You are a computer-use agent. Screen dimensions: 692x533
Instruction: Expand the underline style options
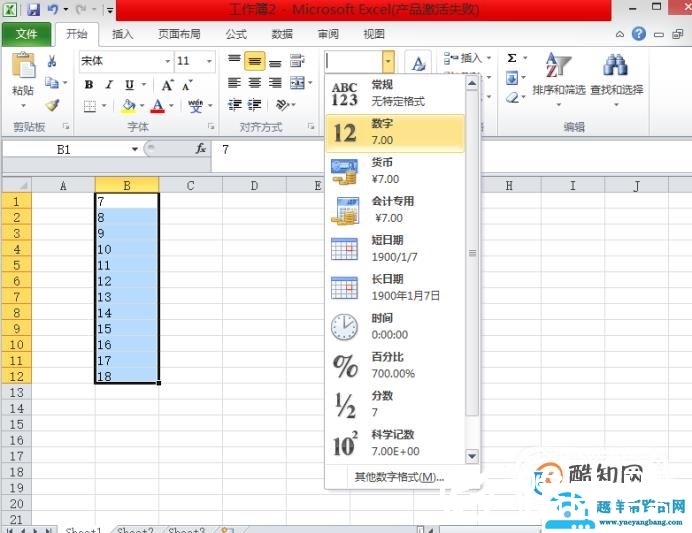tap(144, 85)
